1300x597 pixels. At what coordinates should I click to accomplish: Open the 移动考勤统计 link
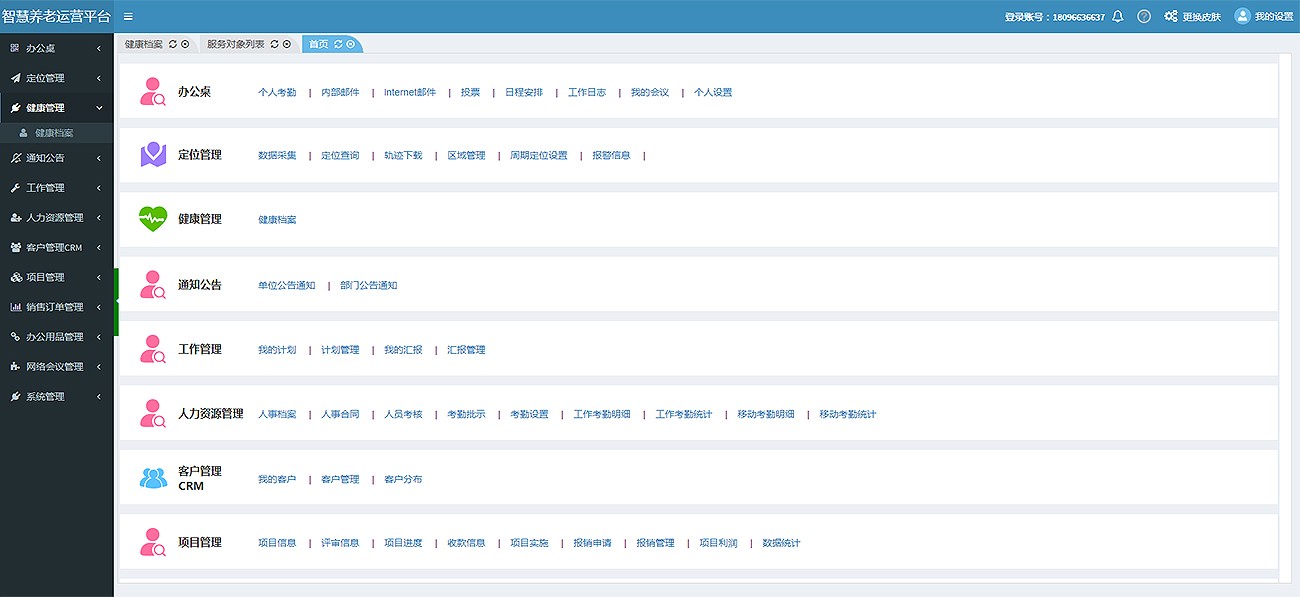(848, 414)
